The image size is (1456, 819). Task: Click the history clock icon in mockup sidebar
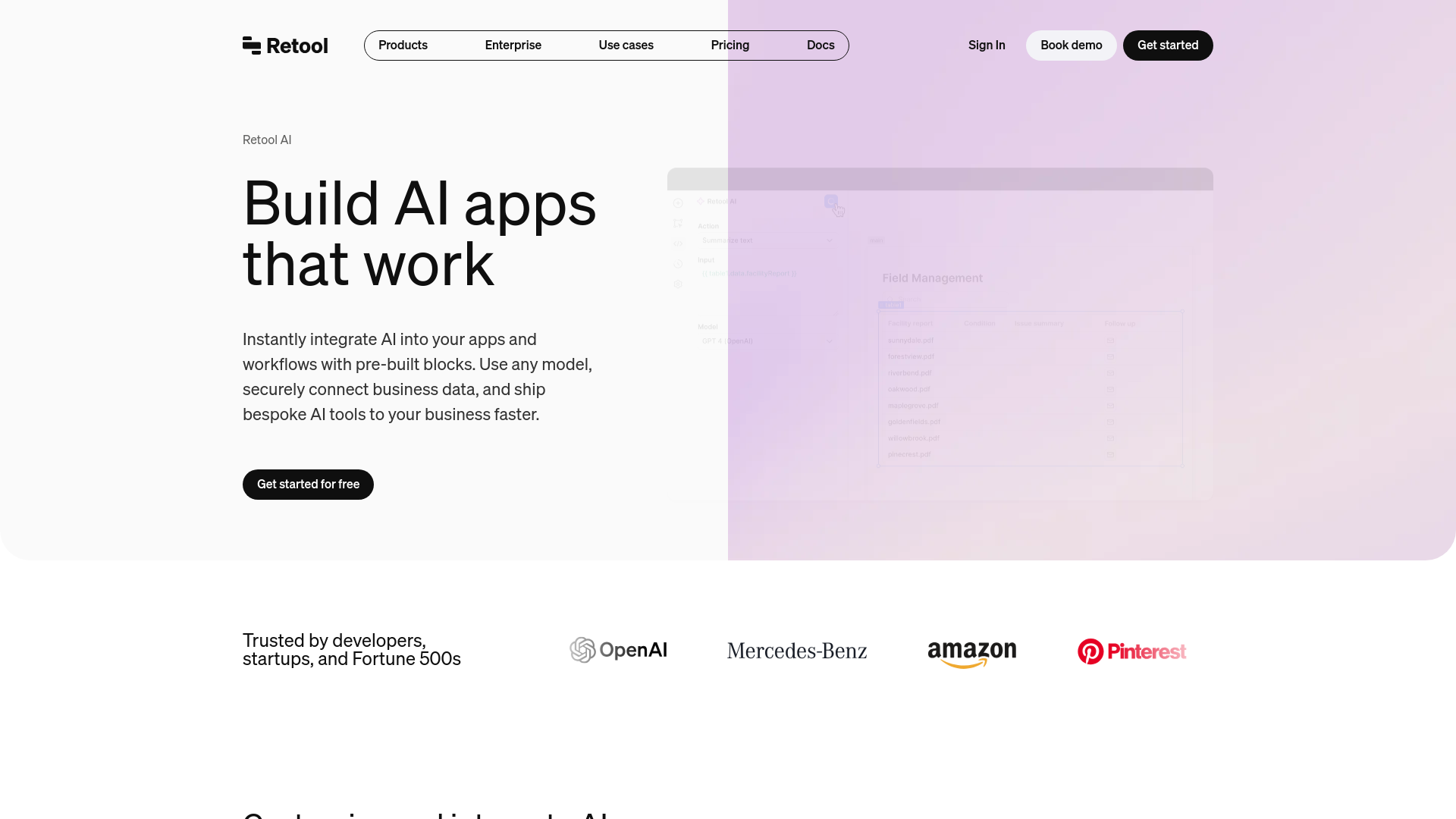[678, 264]
